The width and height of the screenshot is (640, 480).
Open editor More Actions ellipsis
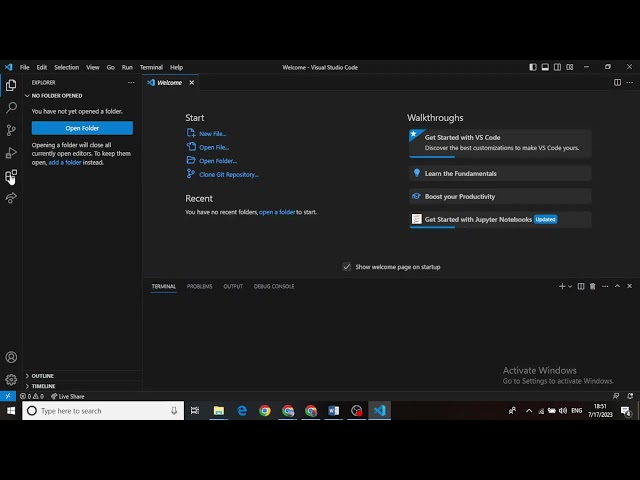629,82
